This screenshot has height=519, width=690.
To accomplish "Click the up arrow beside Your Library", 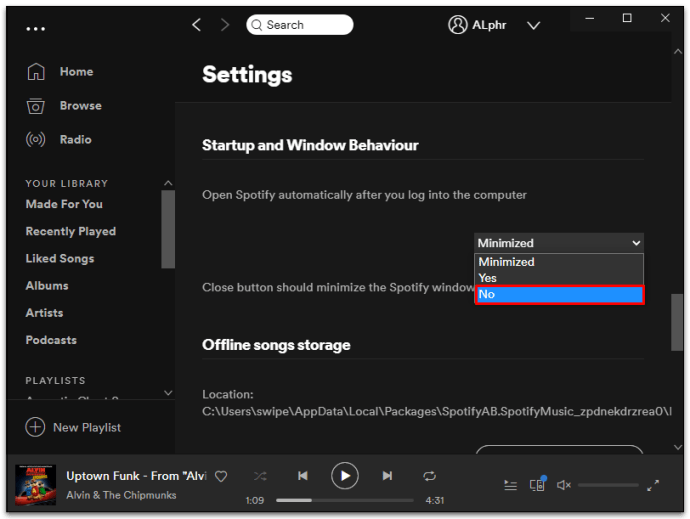I will (168, 183).
